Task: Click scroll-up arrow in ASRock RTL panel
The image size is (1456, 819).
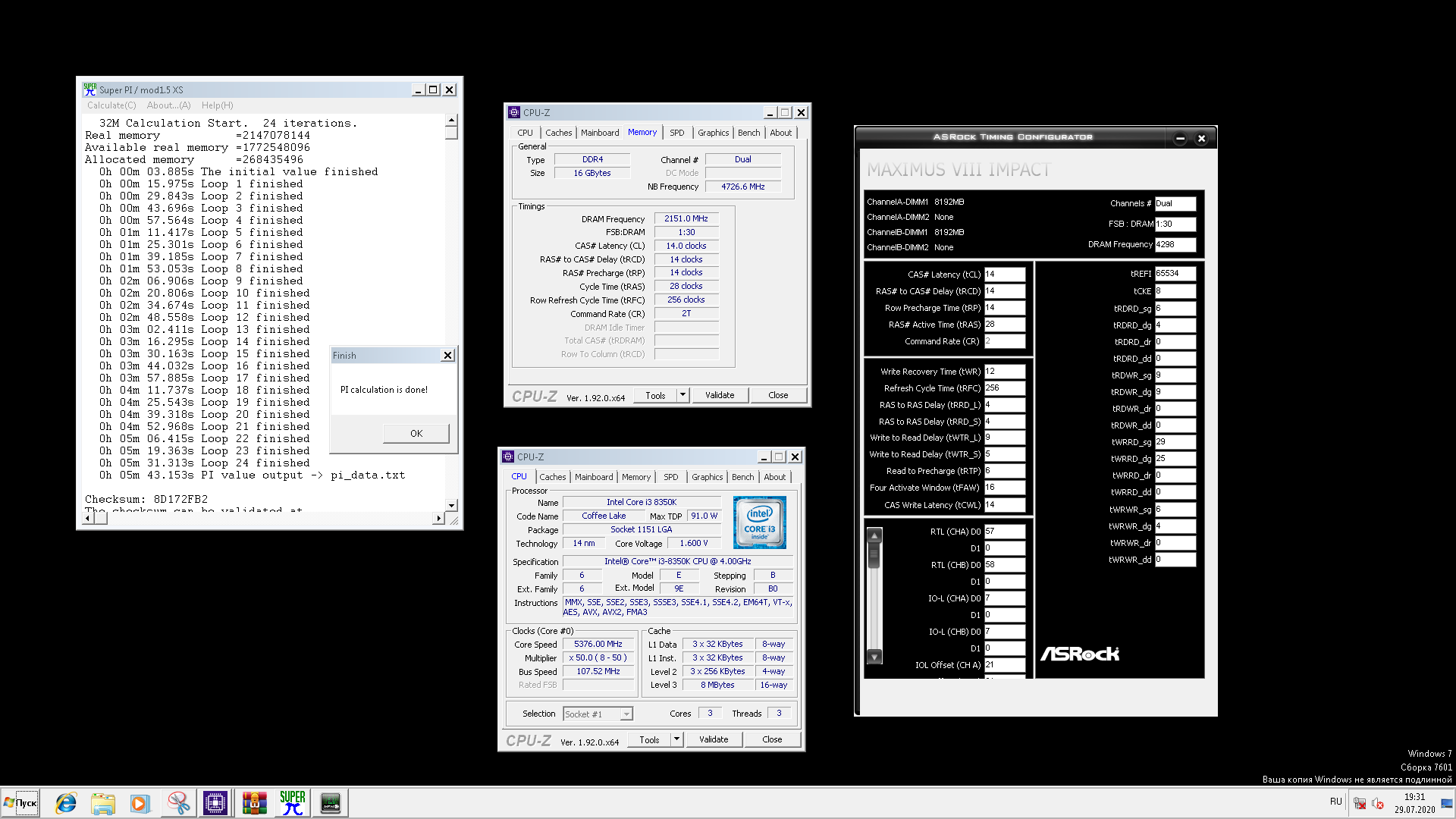Action: [874, 535]
